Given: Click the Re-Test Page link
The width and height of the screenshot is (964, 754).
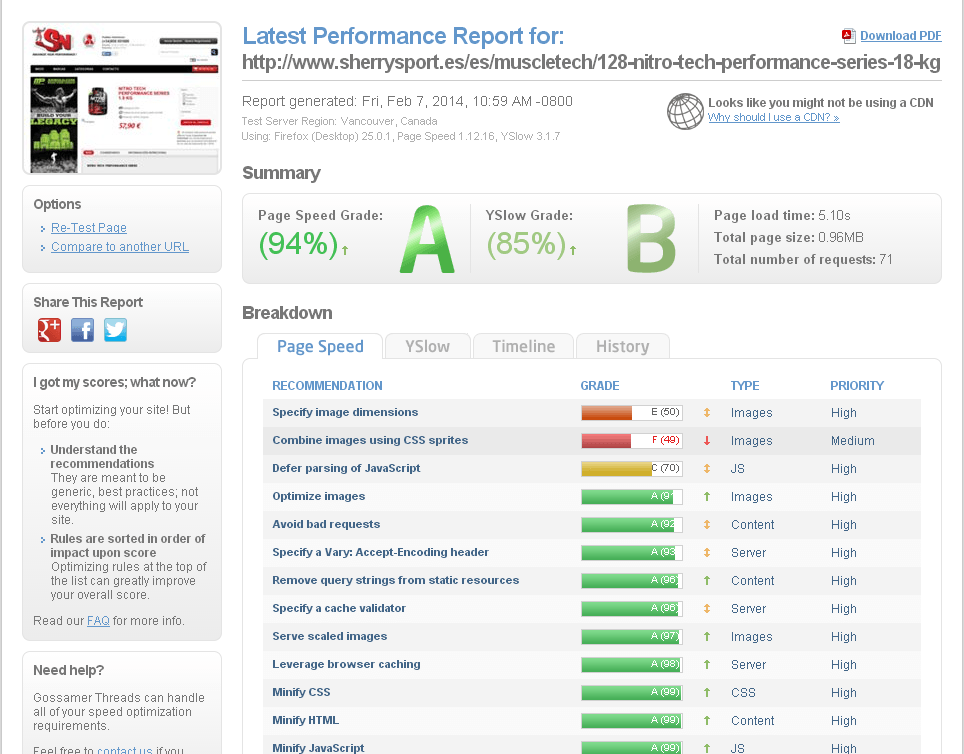Looking at the screenshot, I should [89, 228].
